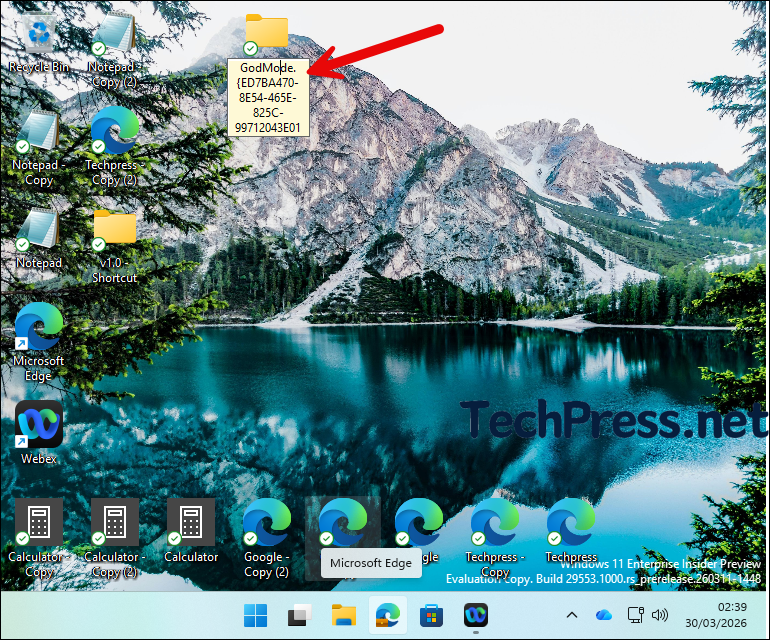Click the plain Calculator desktop icon
The image size is (770, 640).
(190, 522)
